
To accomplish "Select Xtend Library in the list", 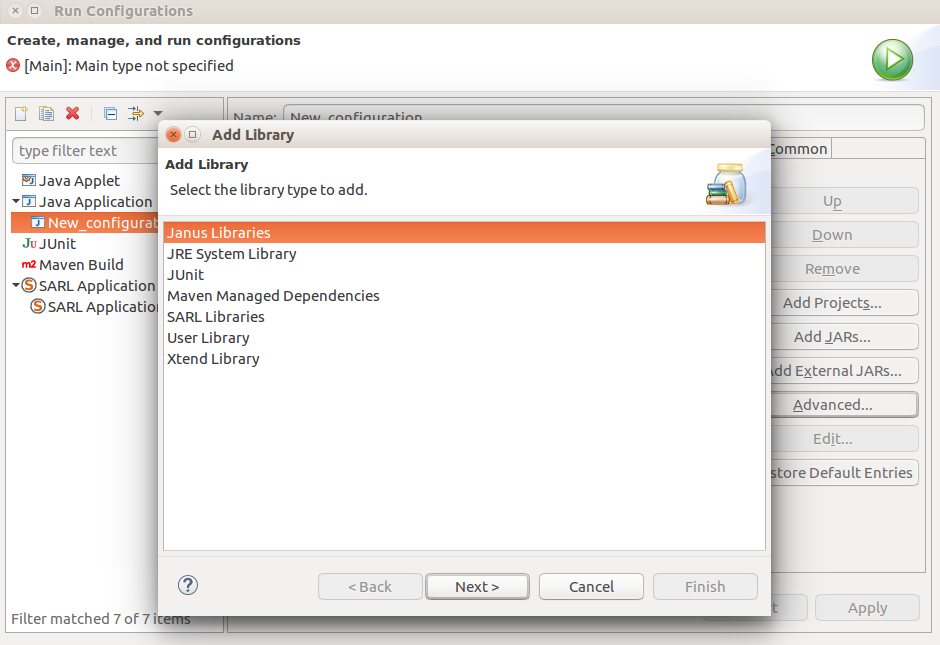I will click(464, 358).
